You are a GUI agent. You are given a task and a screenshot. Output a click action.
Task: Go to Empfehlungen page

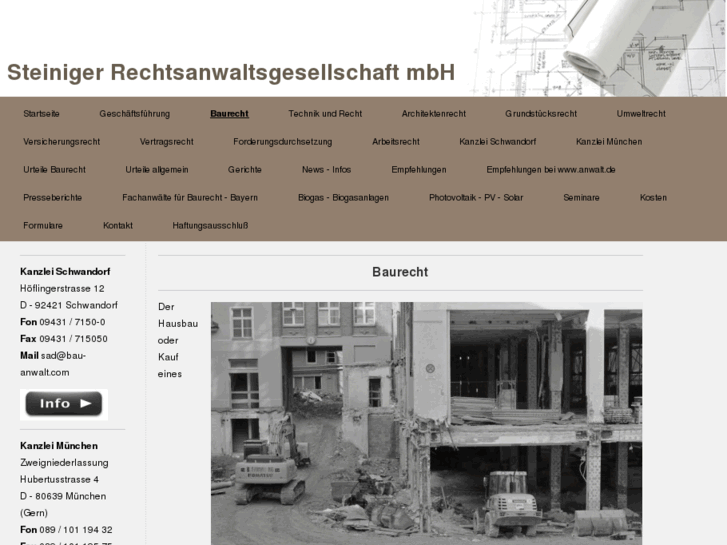click(x=419, y=170)
